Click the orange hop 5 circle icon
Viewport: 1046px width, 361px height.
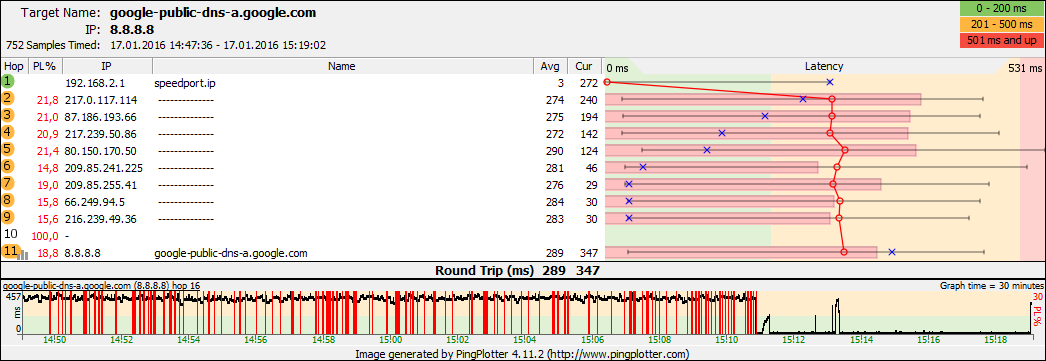(7, 149)
